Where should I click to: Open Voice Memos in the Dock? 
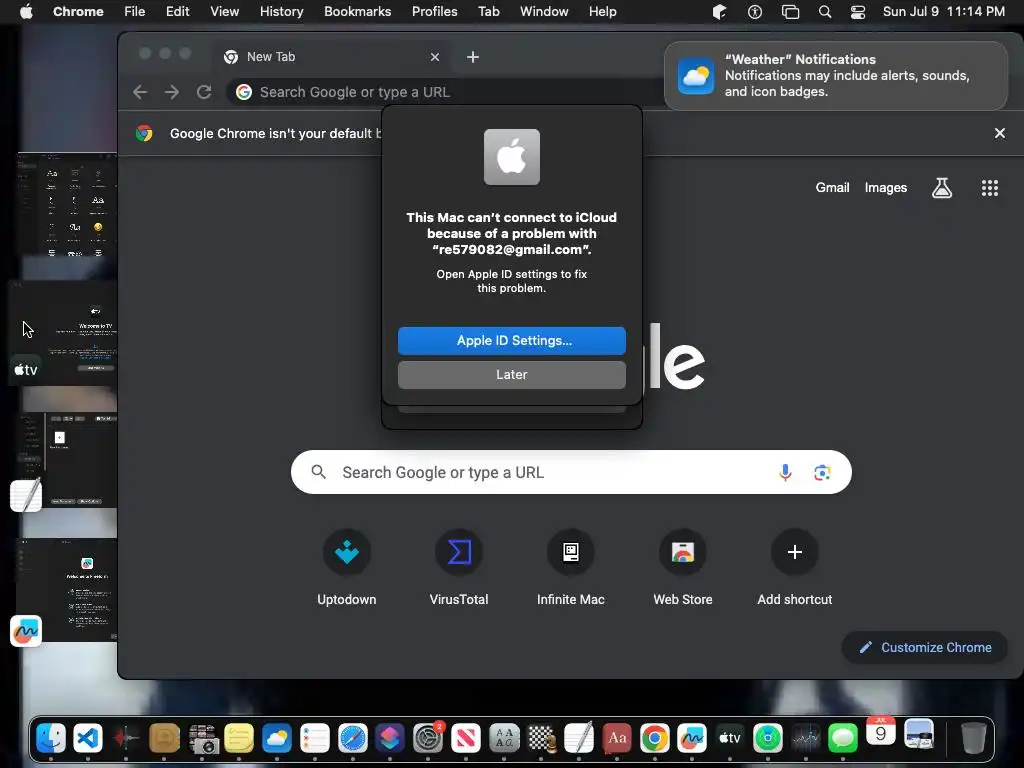[126, 739]
